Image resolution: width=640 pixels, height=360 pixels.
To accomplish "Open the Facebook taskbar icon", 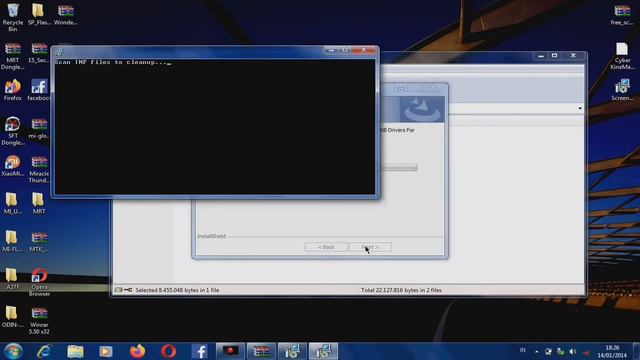I will 200,351.
